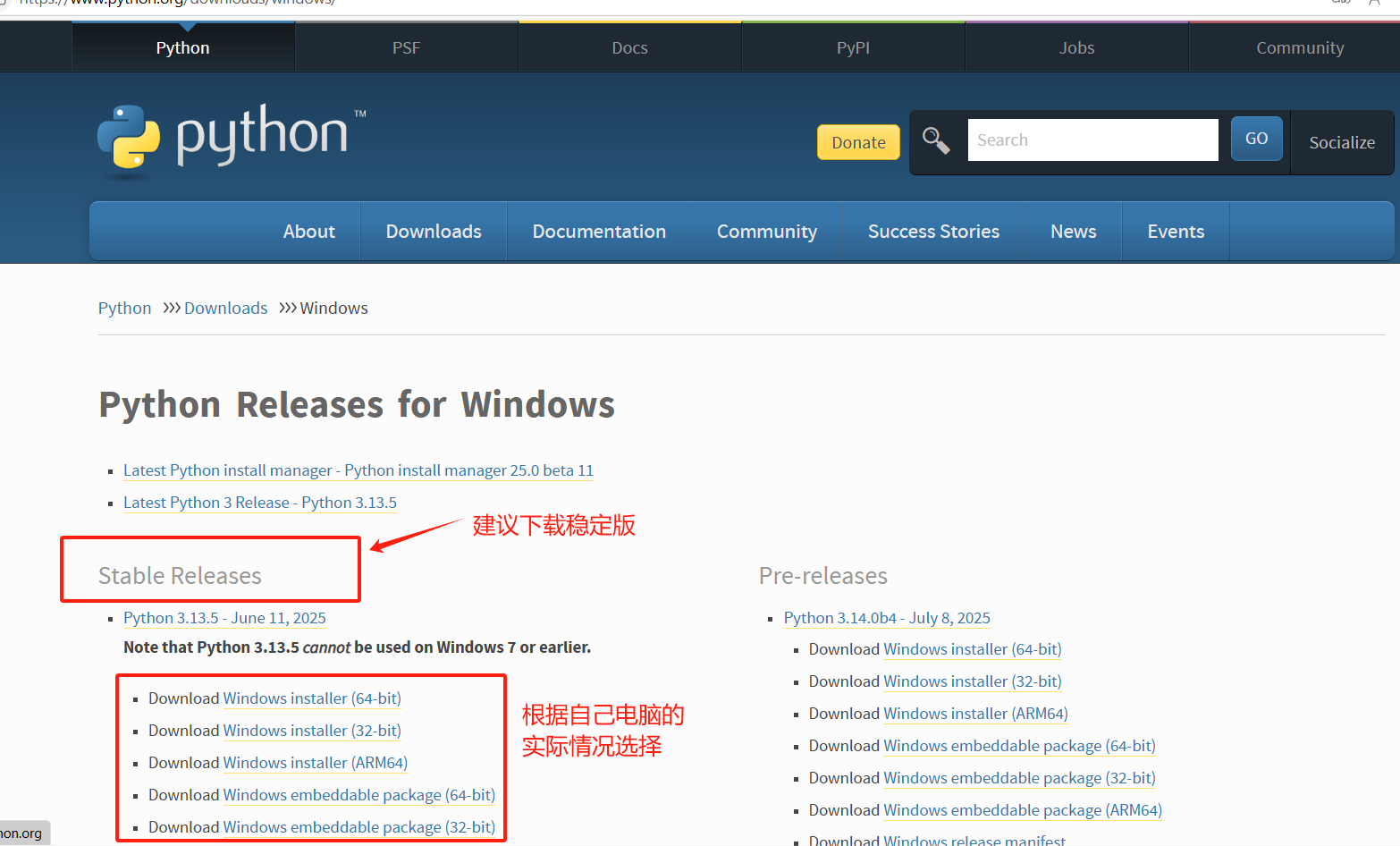
Task: Go to the Jobs top tab
Action: tap(1076, 47)
